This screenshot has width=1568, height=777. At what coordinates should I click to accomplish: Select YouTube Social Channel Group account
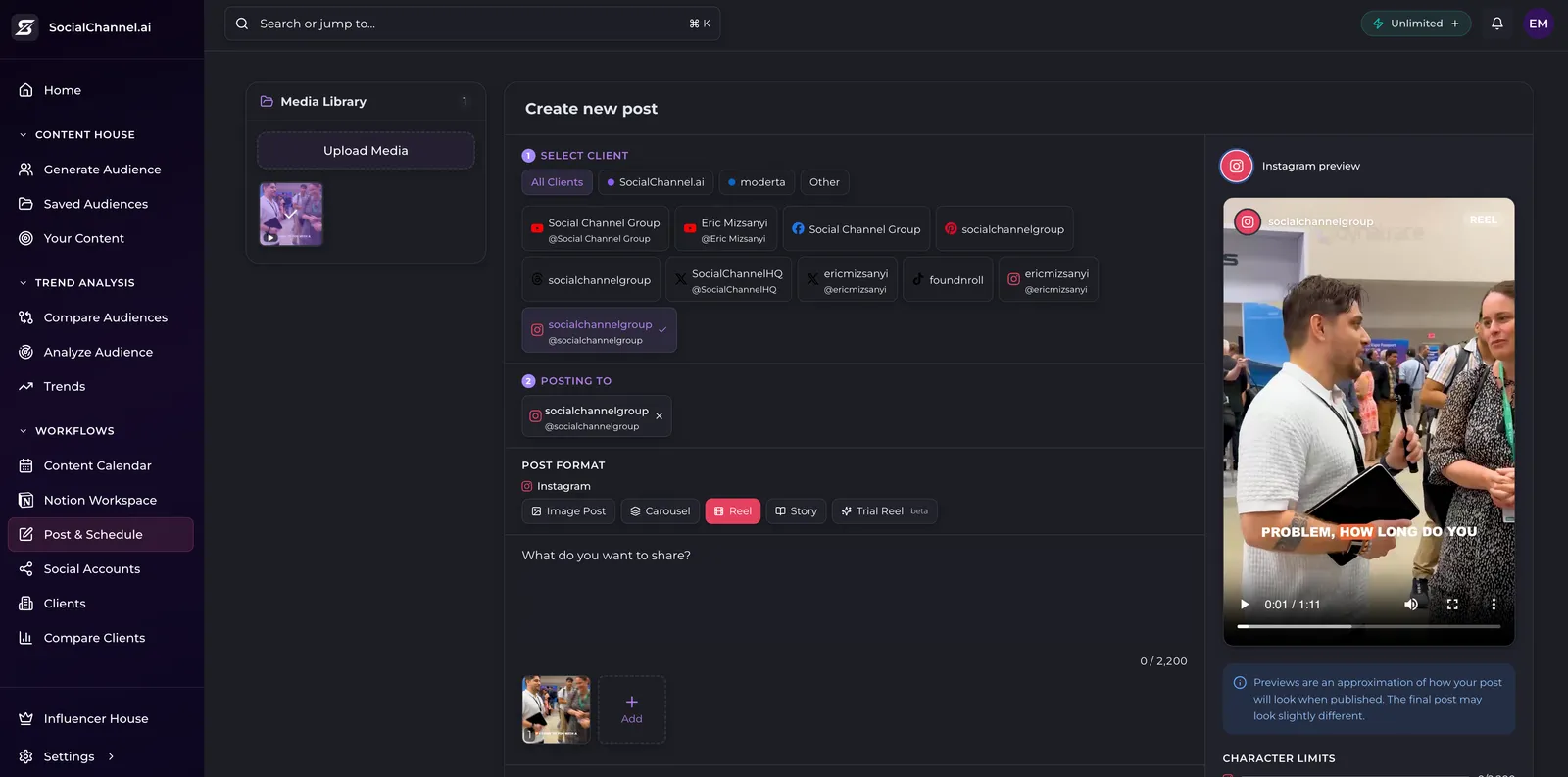[596, 229]
